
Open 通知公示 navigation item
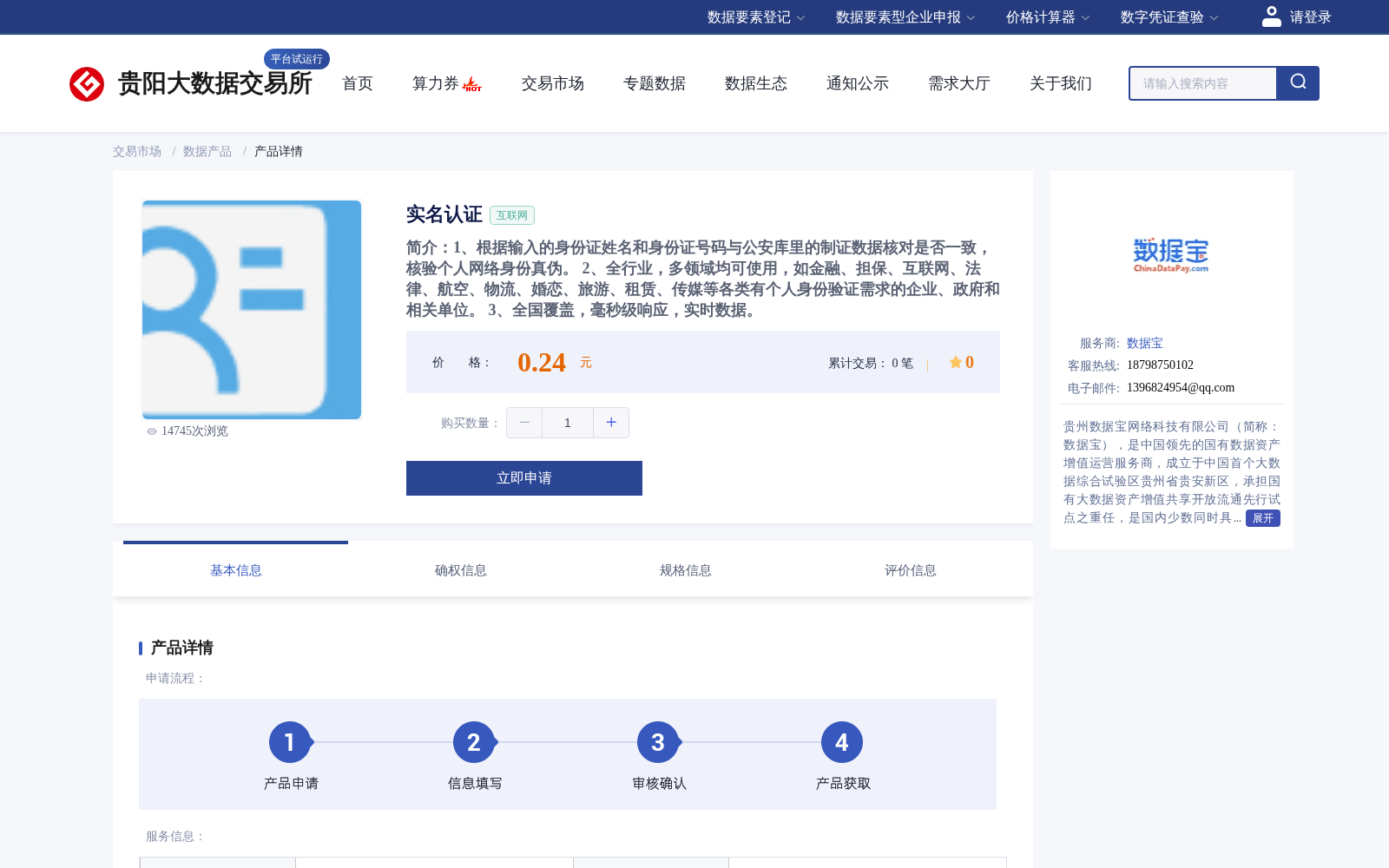[858, 83]
